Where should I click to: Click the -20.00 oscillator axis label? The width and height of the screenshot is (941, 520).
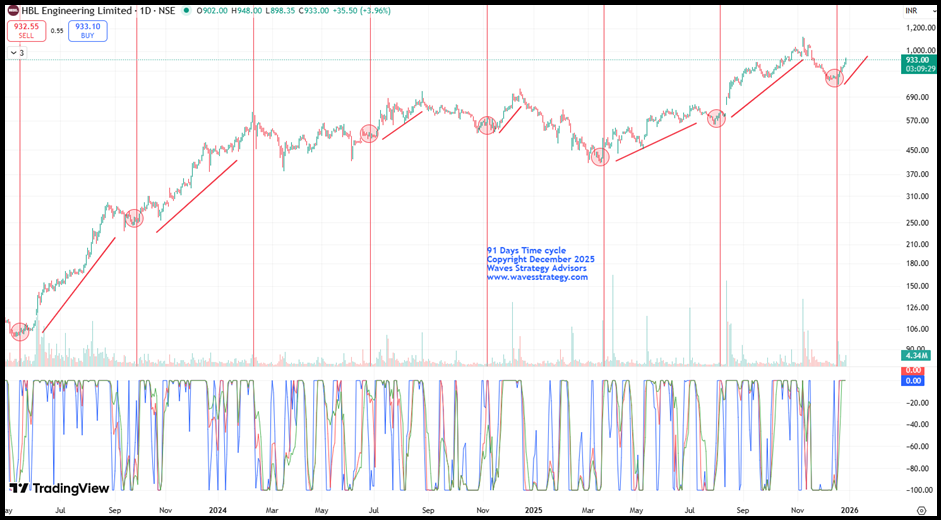[x=916, y=403]
